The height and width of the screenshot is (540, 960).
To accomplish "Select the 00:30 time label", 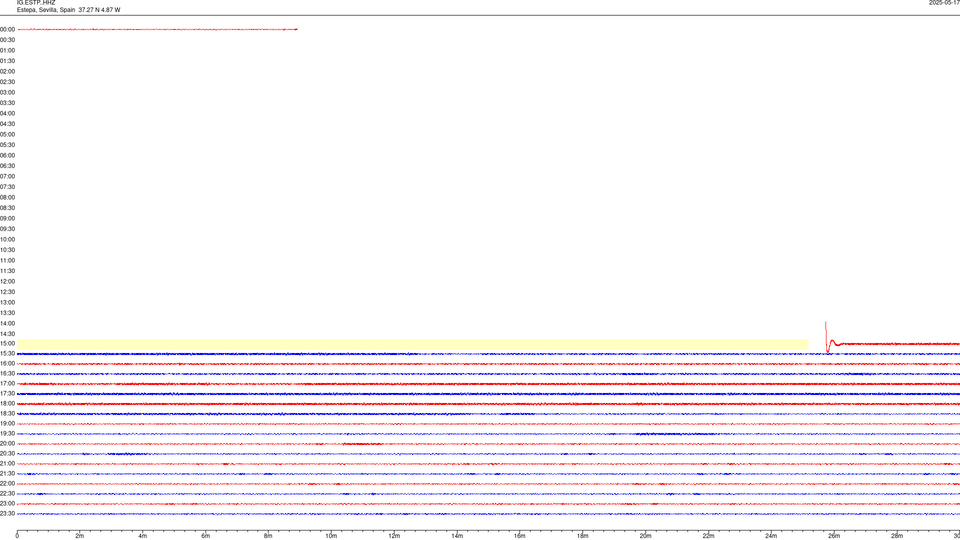I will [x=7, y=40].
